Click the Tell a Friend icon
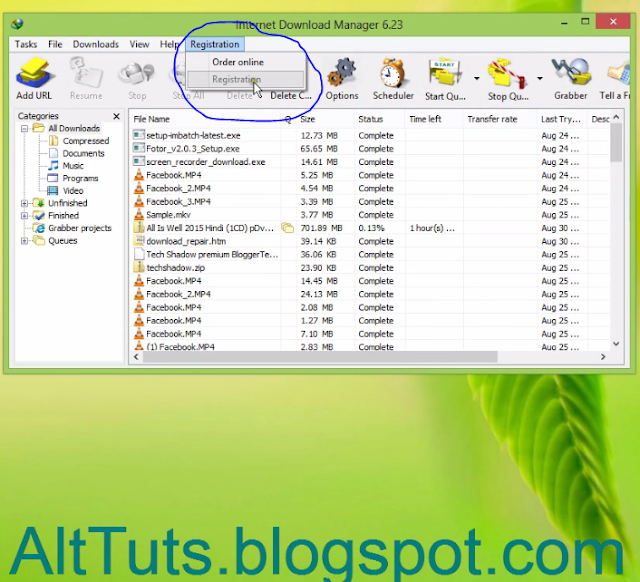This screenshot has width=640, height=582. point(618,73)
